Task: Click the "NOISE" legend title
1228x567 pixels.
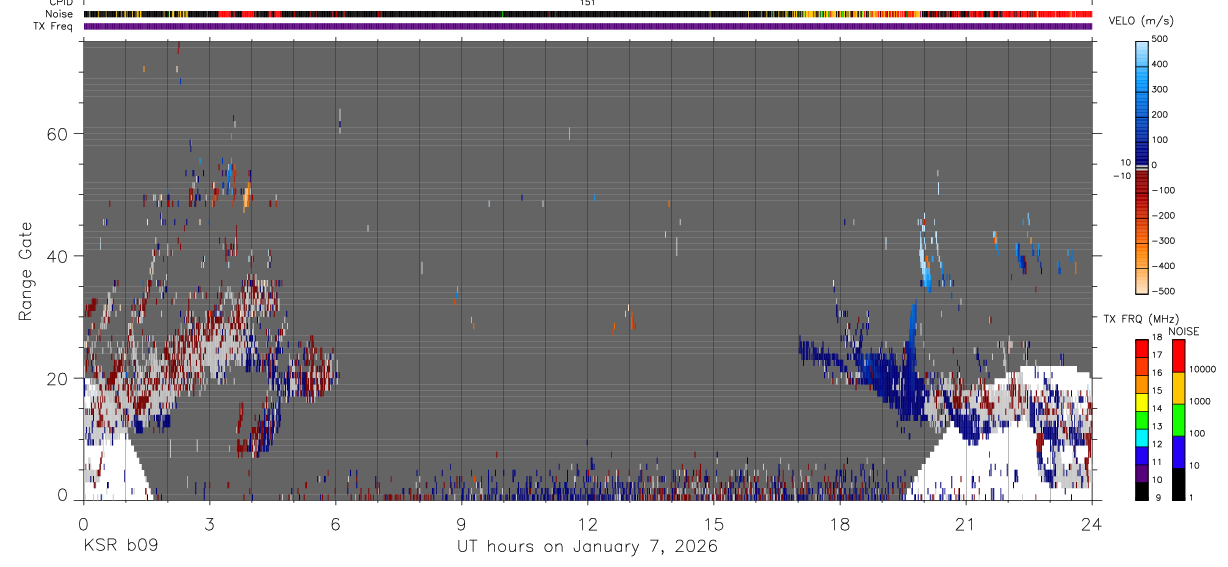Action: [x=1183, y=331]
